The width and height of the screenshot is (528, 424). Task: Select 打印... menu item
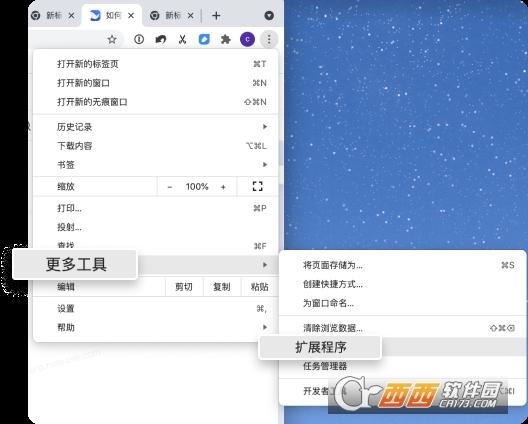156,208
